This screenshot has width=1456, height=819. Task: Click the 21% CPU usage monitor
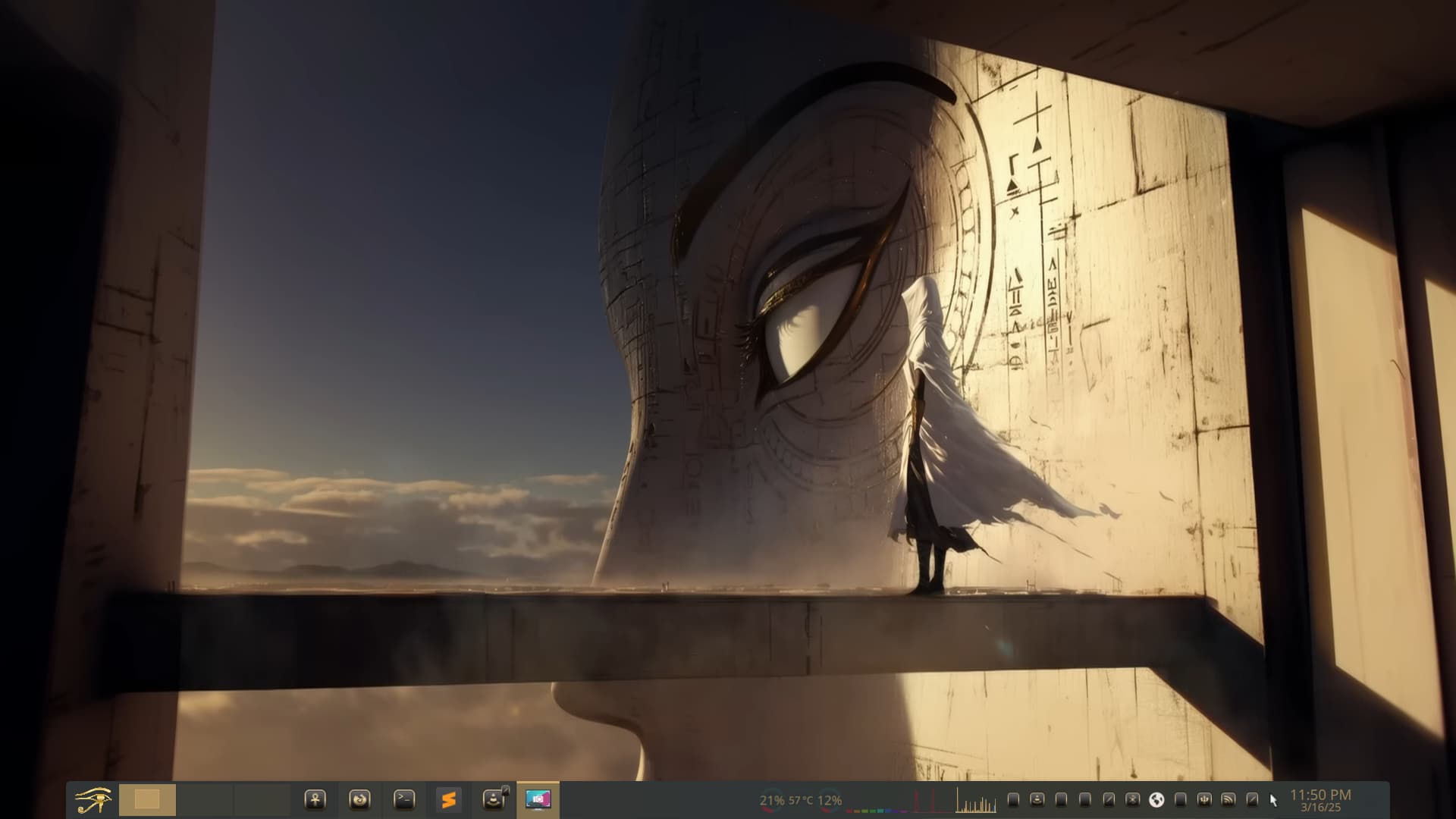[772, 800]
